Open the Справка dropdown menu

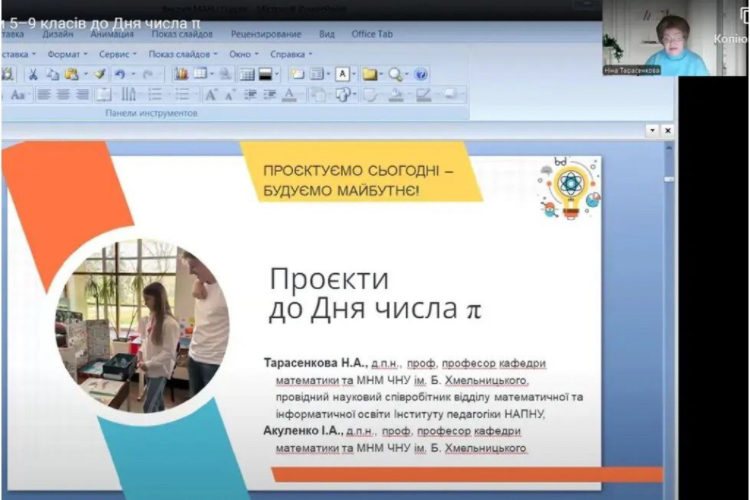click(x=290, y=54)
